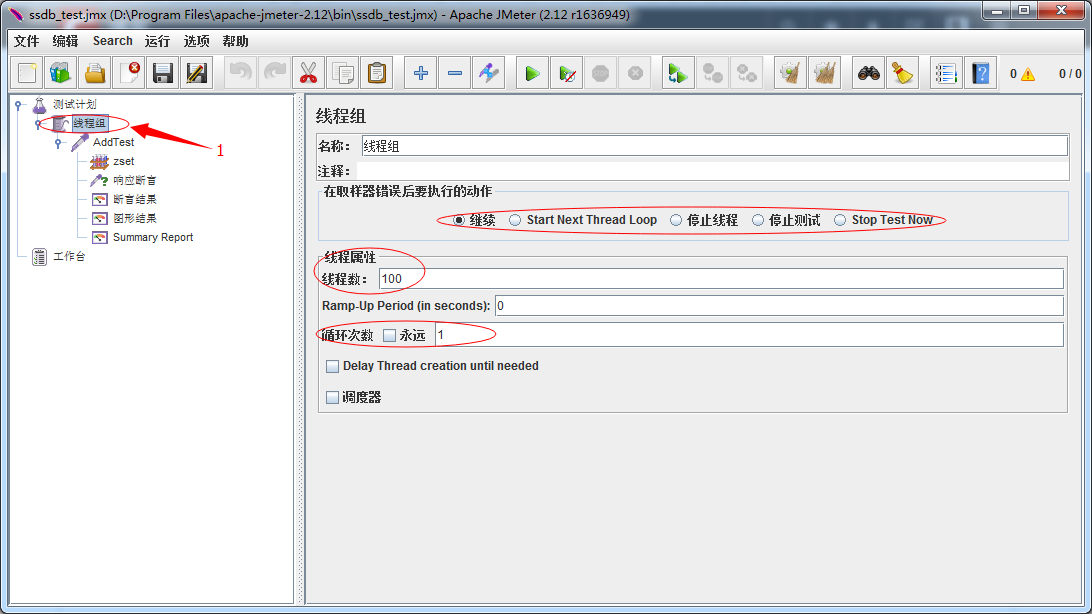Select the Stop Test Now option

pyautogui.click(x=841, y=220)
